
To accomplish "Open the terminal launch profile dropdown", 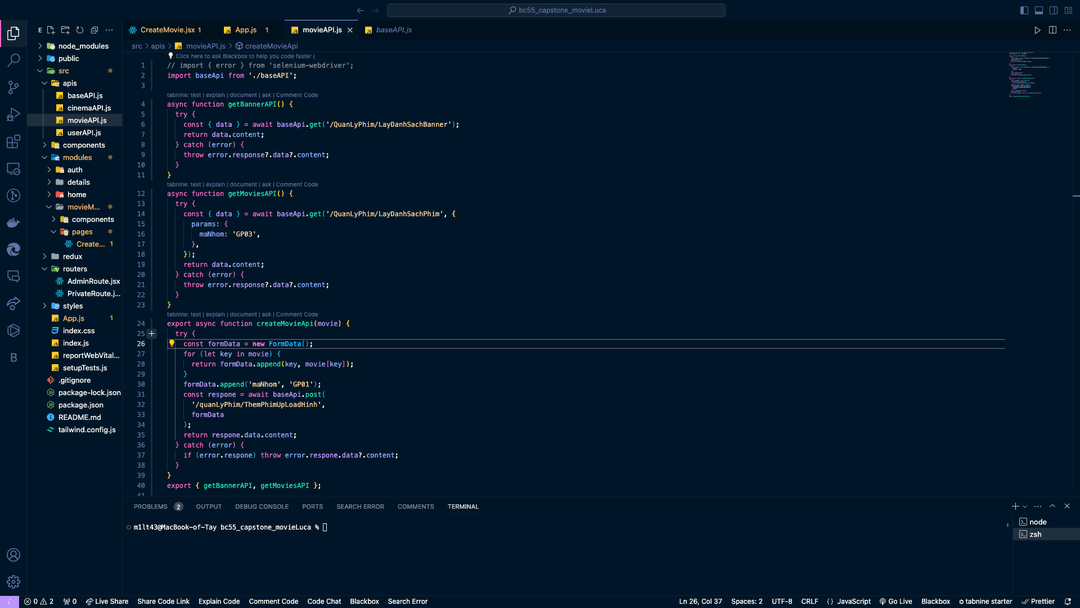I will (1024, 506).
